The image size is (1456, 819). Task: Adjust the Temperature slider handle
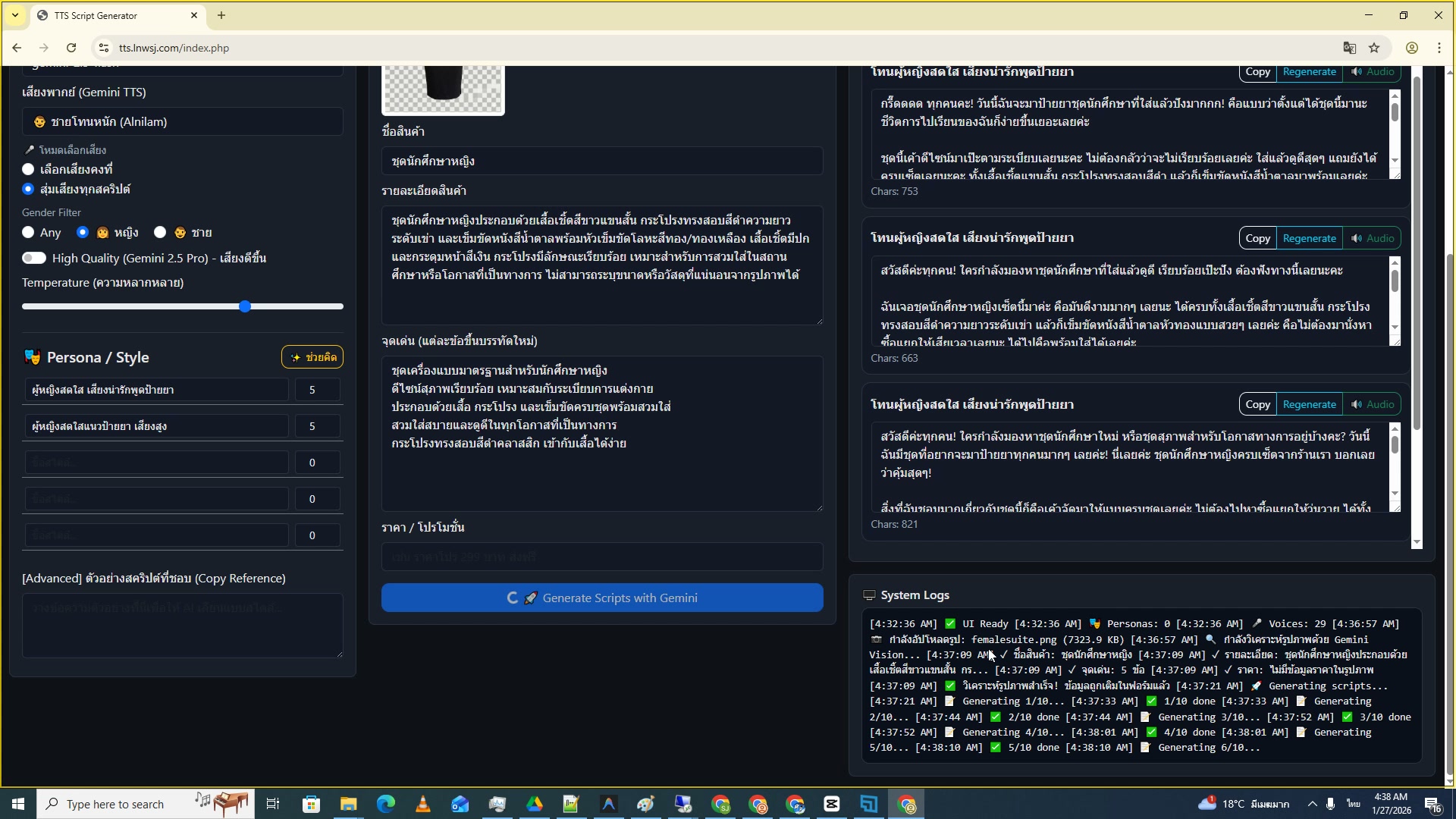pos(245,306)
